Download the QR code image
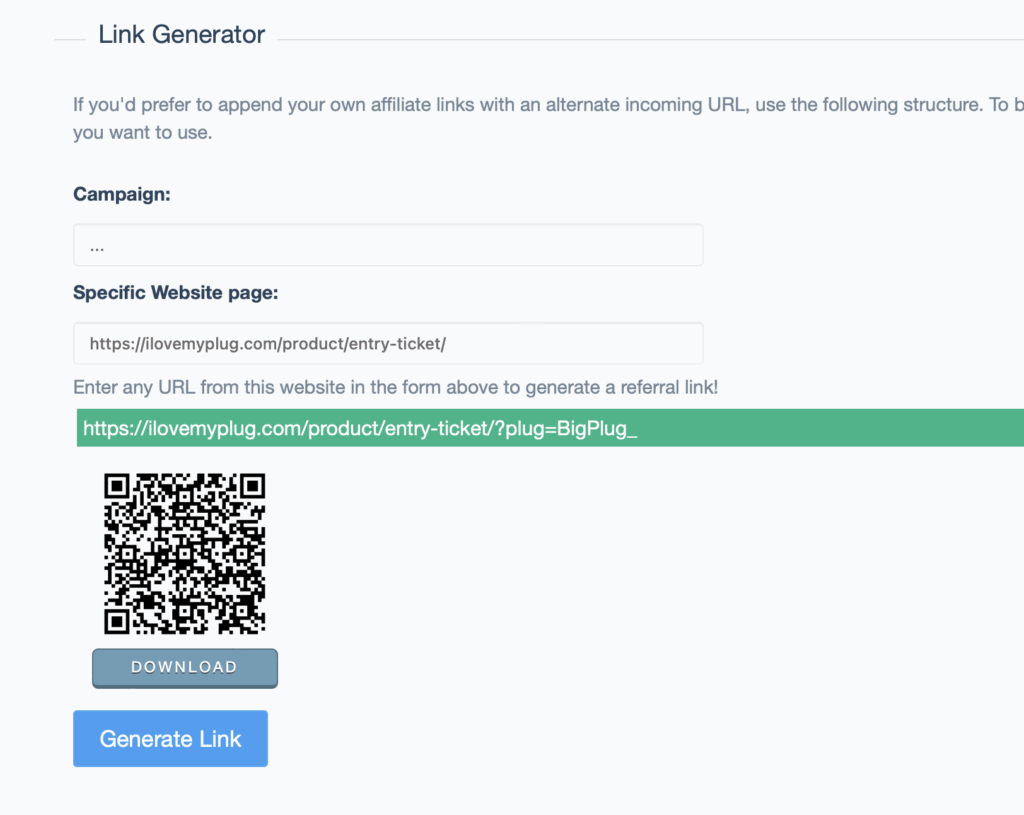Viewport: 1024px width, 815px height. 185,668
